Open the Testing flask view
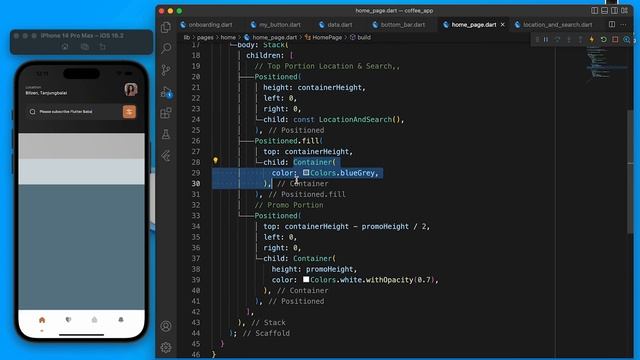Screen dimensions: 640x360 [166, 134]
